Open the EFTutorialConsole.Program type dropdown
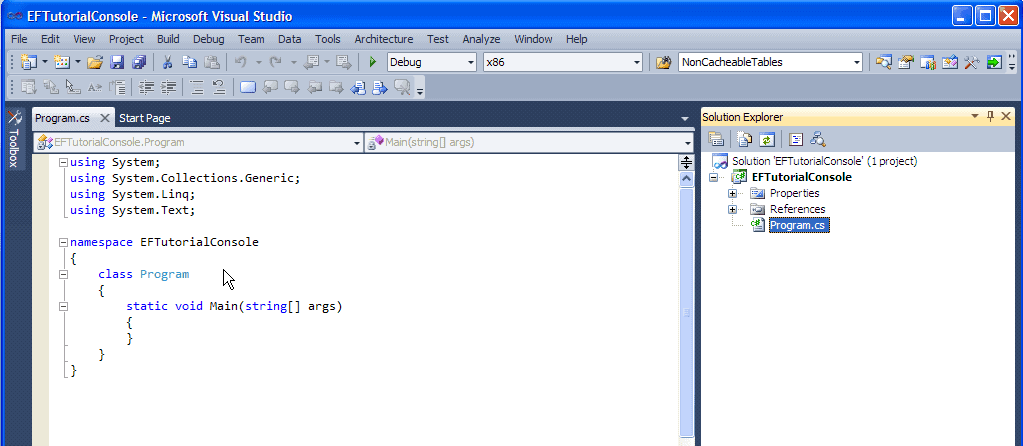 (356, 142)
